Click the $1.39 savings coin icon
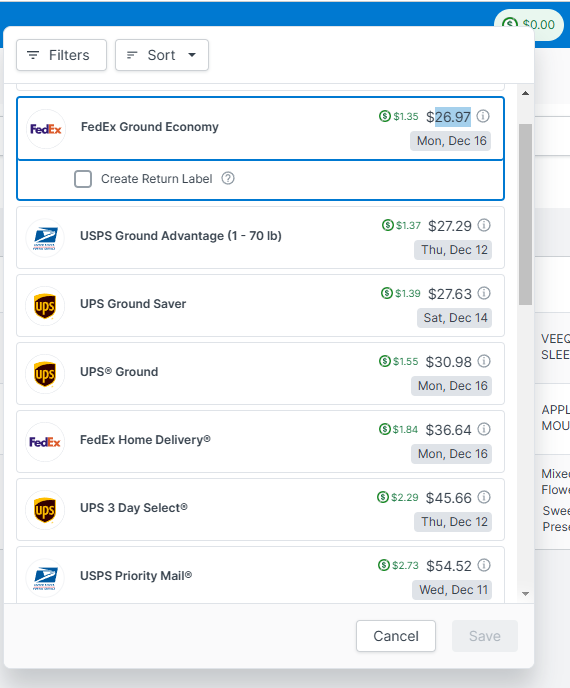The height and width of the screenshot is (688, 570). (387, 293)
